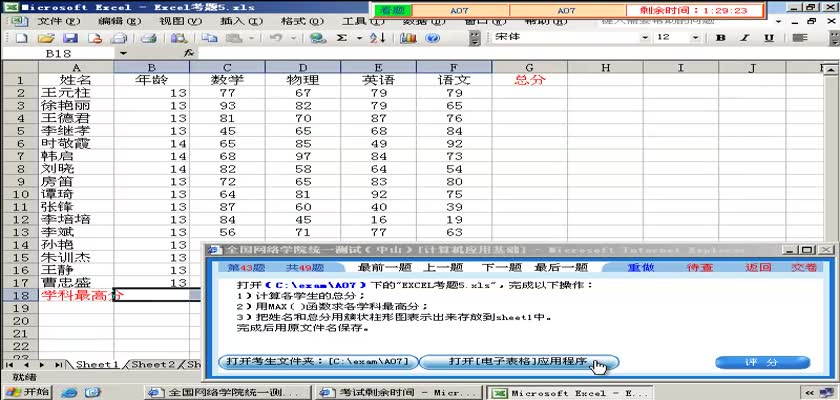Select cell G1 总分
The width and height of the screenshot is (840, 400).
point(529,80)
